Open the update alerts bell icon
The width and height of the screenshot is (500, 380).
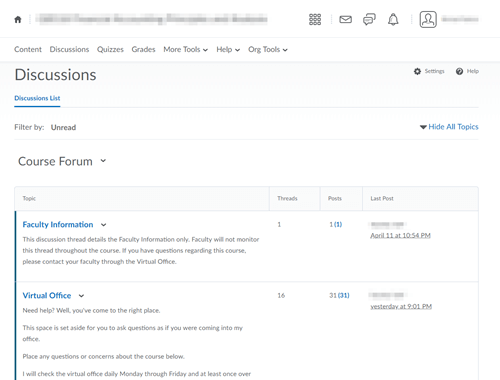393,20
